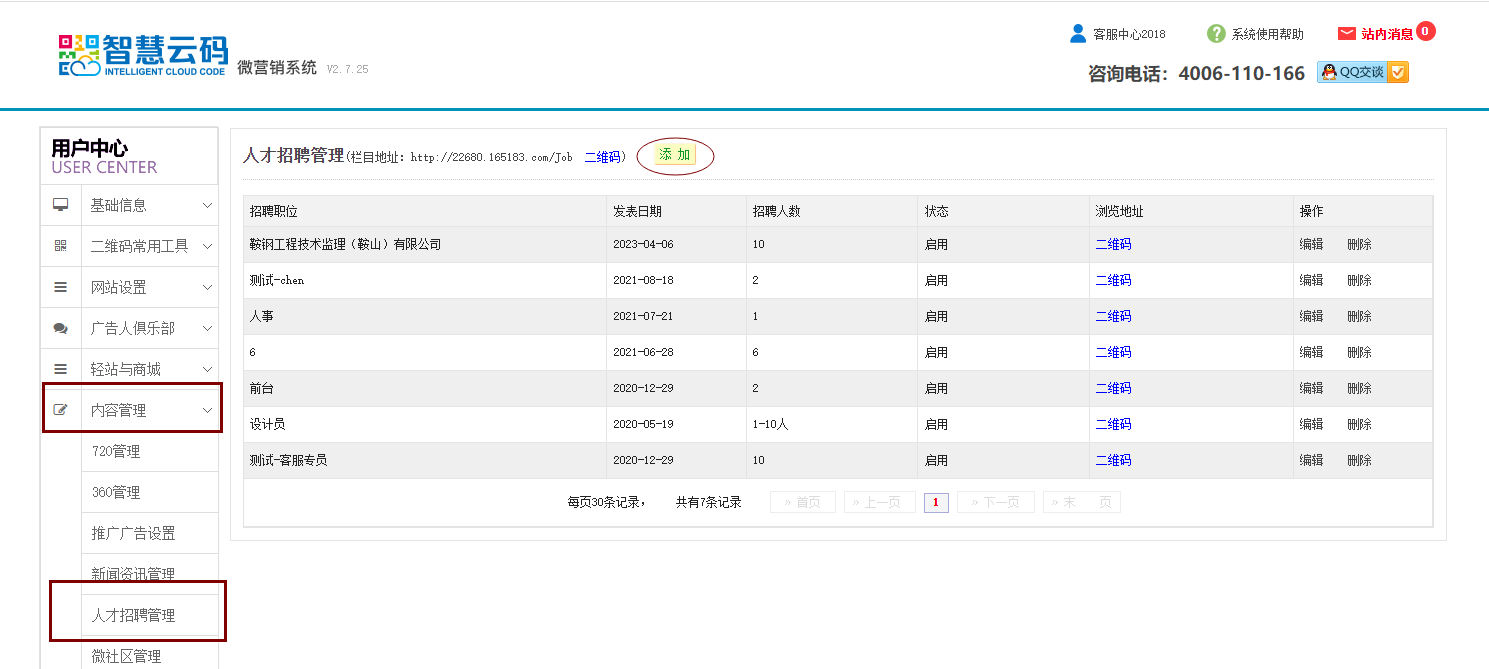This screenshot has width=1489, height=669.
Task: Click the edit icon beside 内容管理
Action: (61, 410)
